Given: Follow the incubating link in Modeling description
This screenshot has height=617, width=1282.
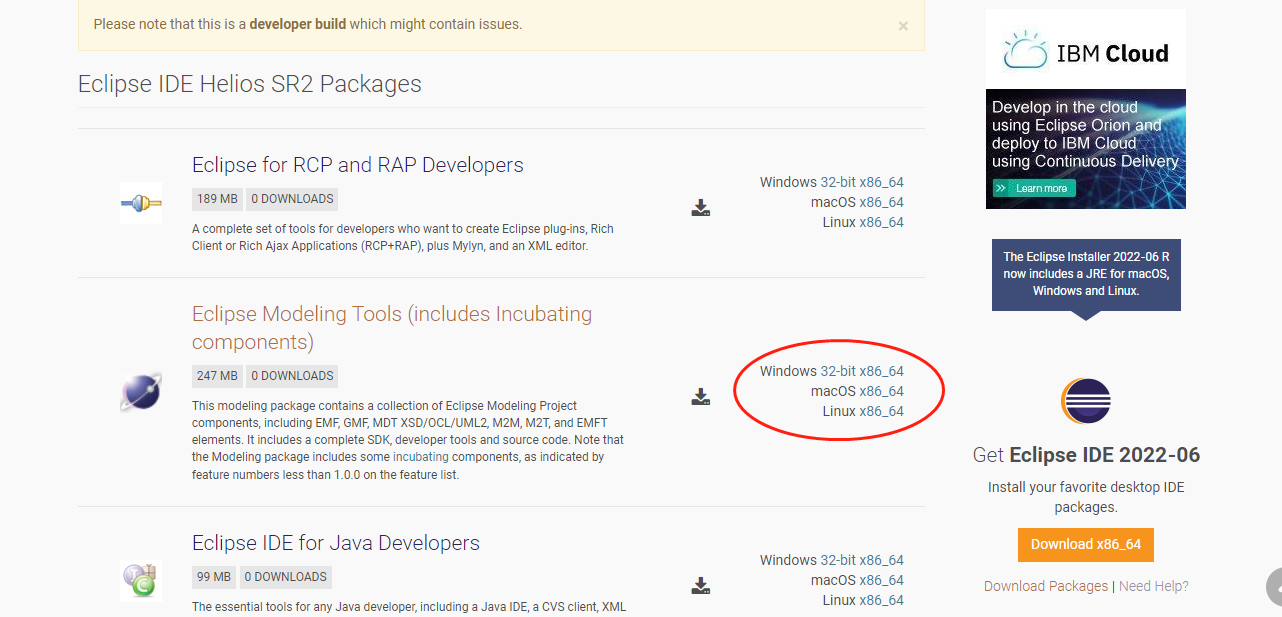Looking at the screenshot, I should pyautogui.click(x=421, y=456).
